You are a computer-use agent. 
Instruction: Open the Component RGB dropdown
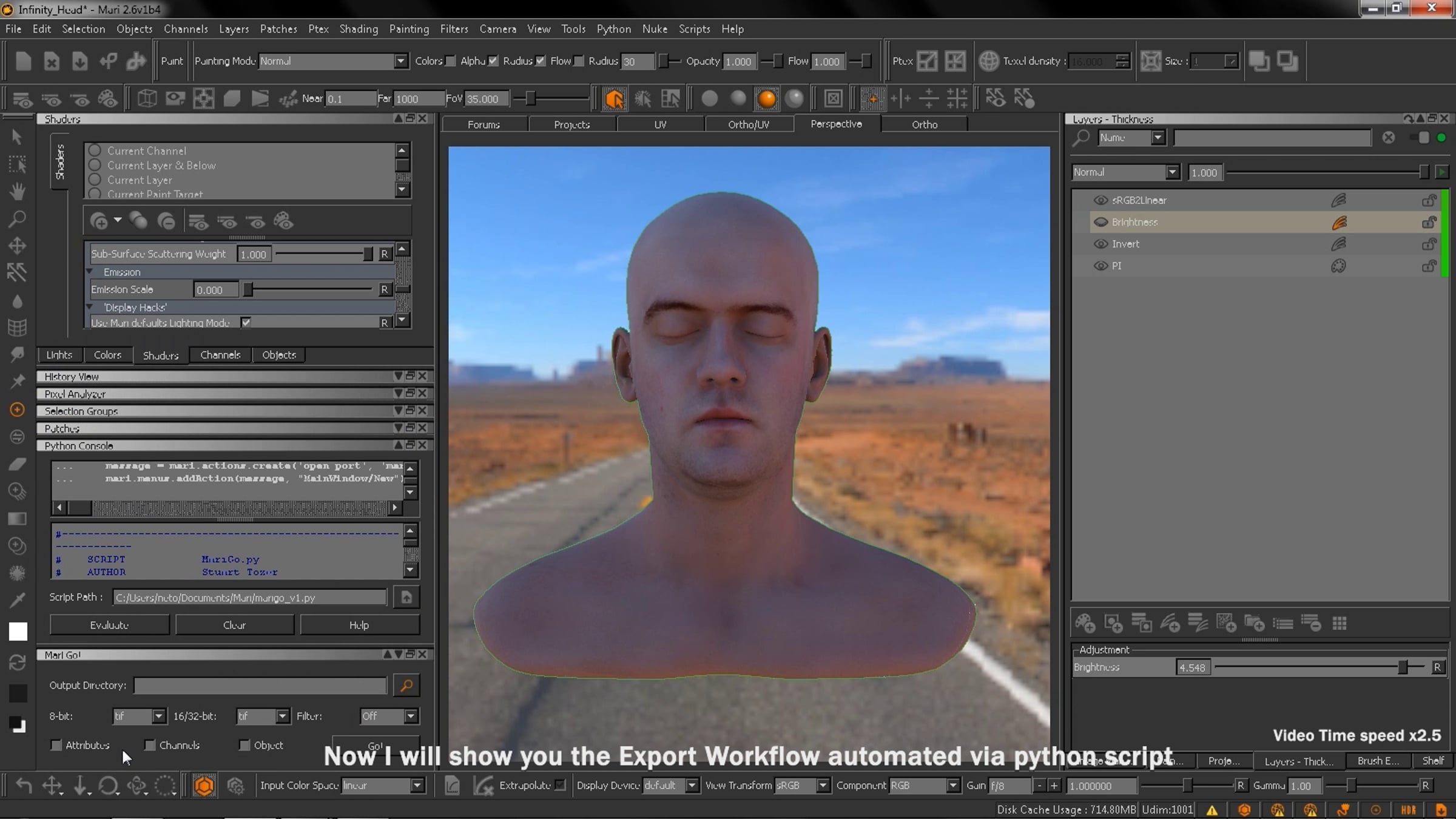pos(925,786)
